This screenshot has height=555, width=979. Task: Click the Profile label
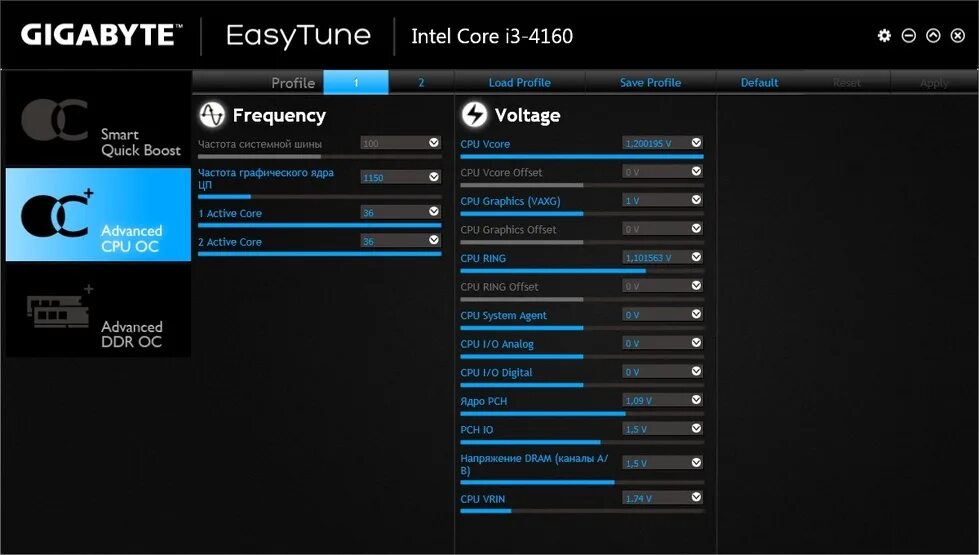coord(293,83)
